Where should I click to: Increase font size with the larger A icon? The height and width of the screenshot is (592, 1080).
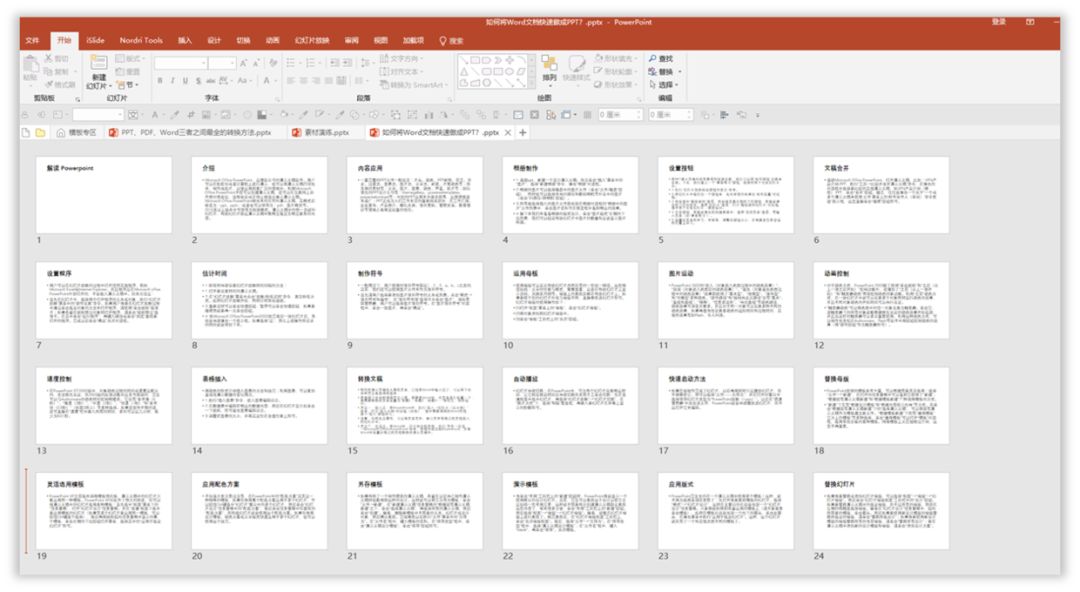[x=243, y=63]
